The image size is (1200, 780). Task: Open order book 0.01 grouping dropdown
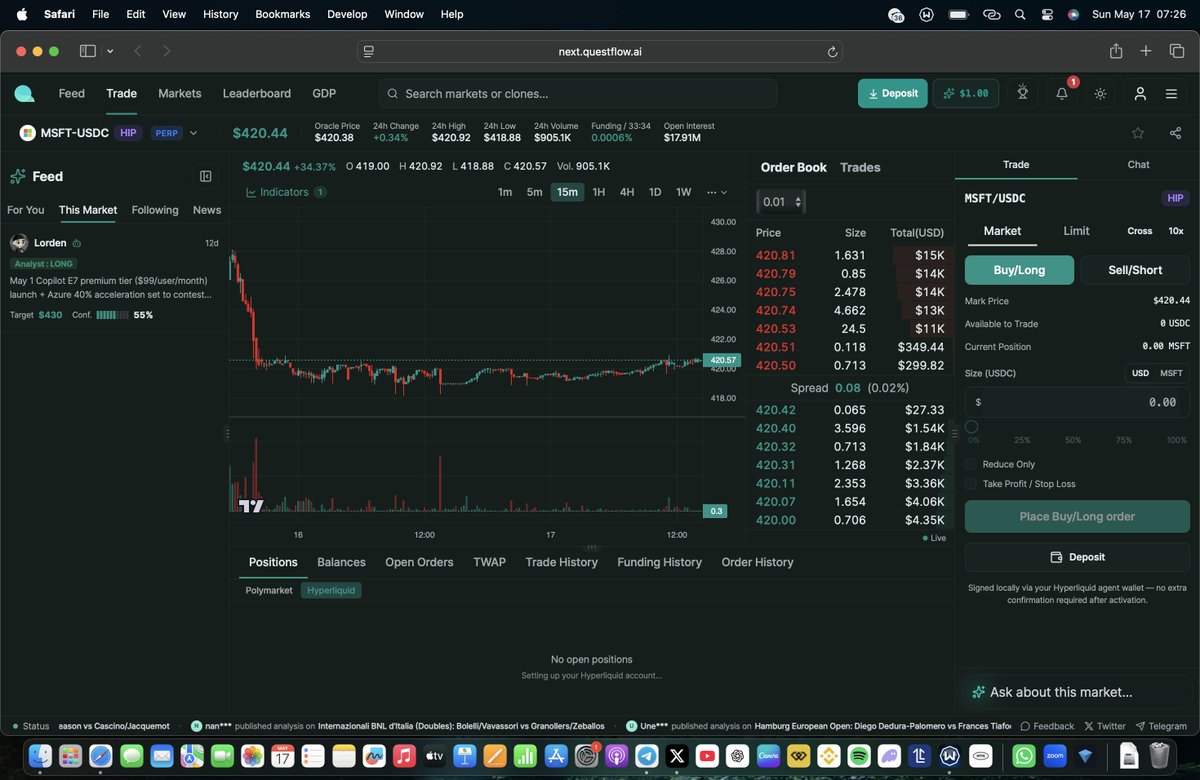coord(781,202)
